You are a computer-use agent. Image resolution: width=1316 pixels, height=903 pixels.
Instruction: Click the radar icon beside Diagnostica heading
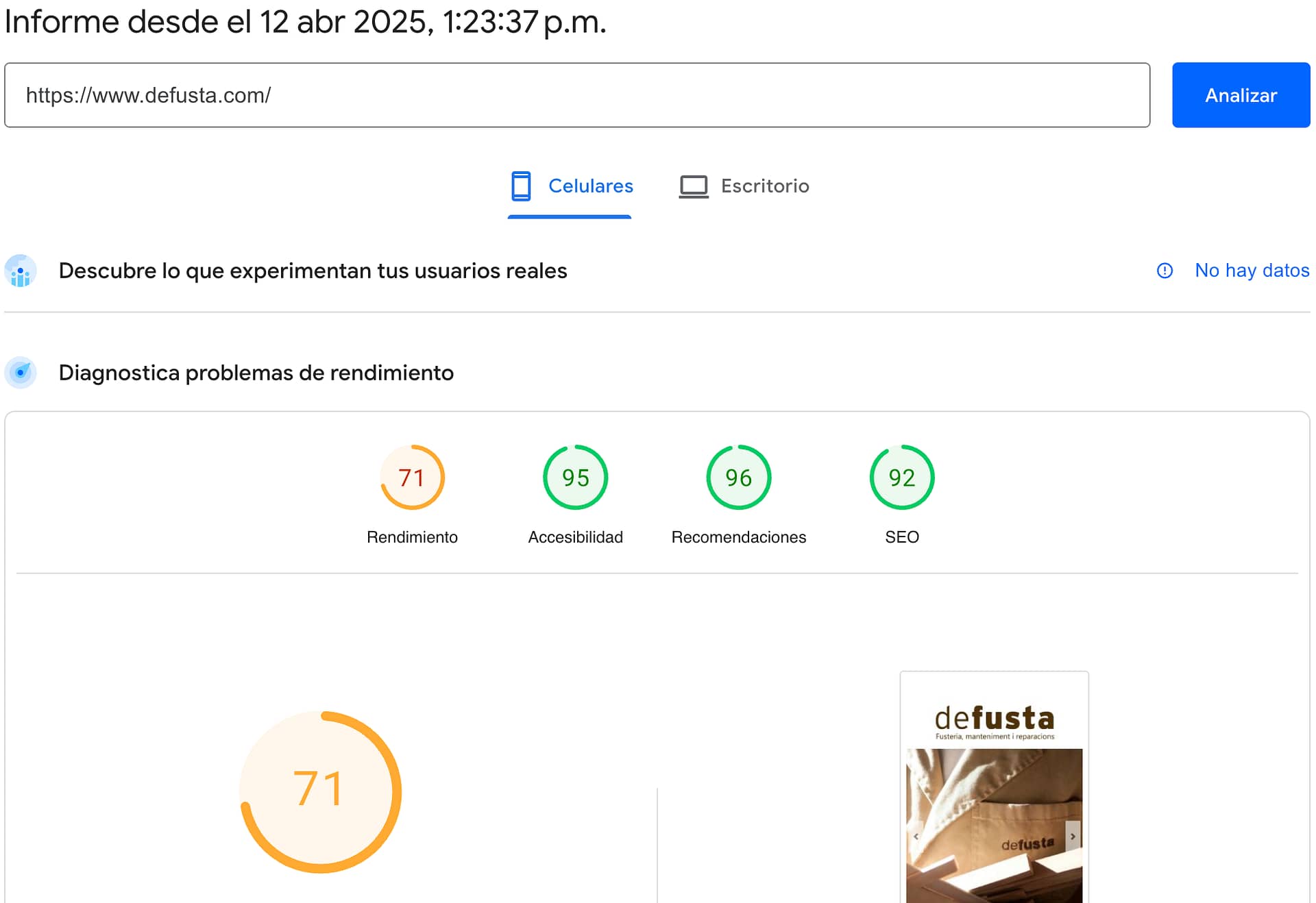pyautogui.click(x=21, y=373)
